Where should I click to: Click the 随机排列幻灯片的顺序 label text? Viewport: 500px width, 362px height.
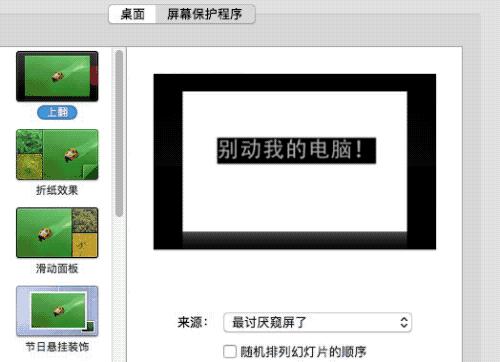(303, 352)
